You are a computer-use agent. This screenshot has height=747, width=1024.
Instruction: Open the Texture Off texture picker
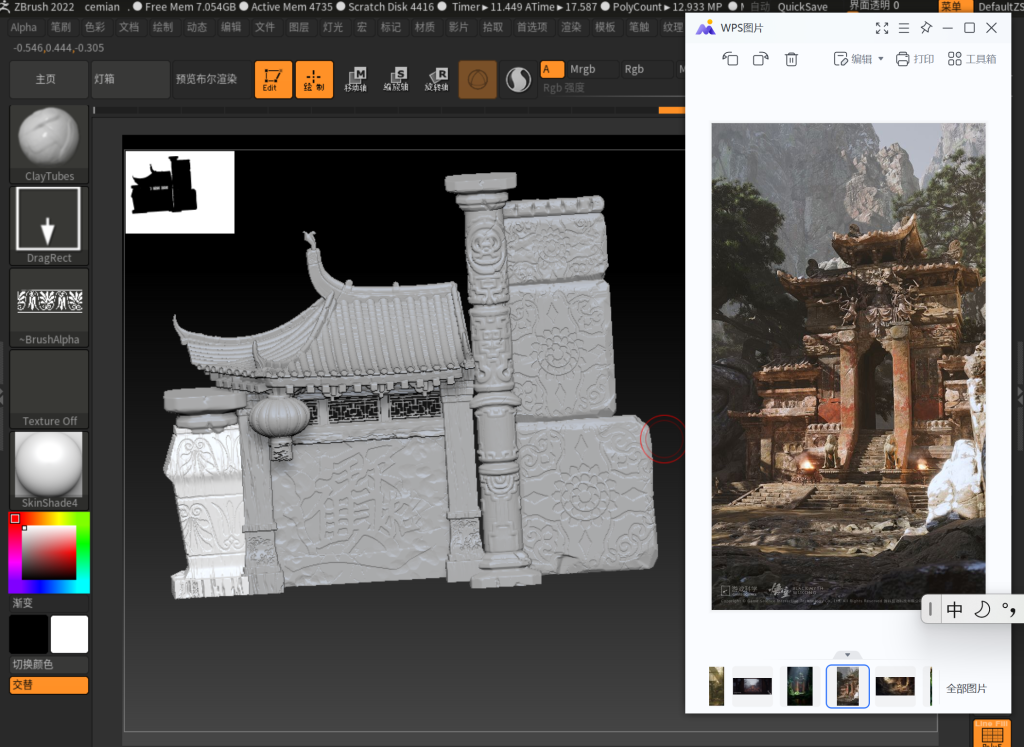pyautogui.click(x=49, y=389)
